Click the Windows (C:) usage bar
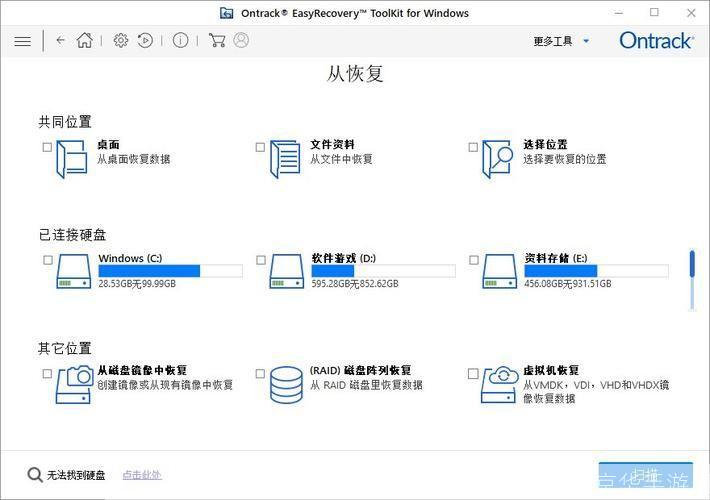Screen dimensions: 710x500 [x=171, y=271]
